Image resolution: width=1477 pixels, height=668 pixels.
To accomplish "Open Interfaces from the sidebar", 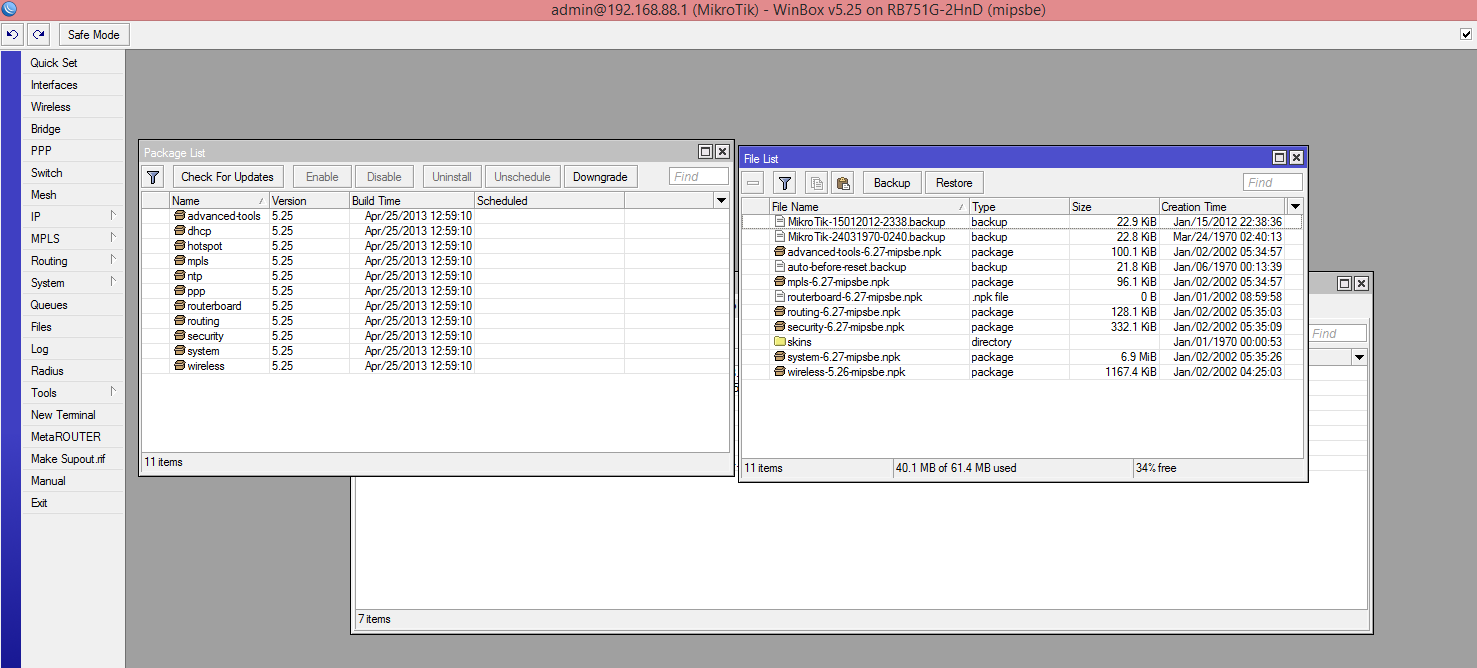I will pyautogui.click(x=74, y=85).
